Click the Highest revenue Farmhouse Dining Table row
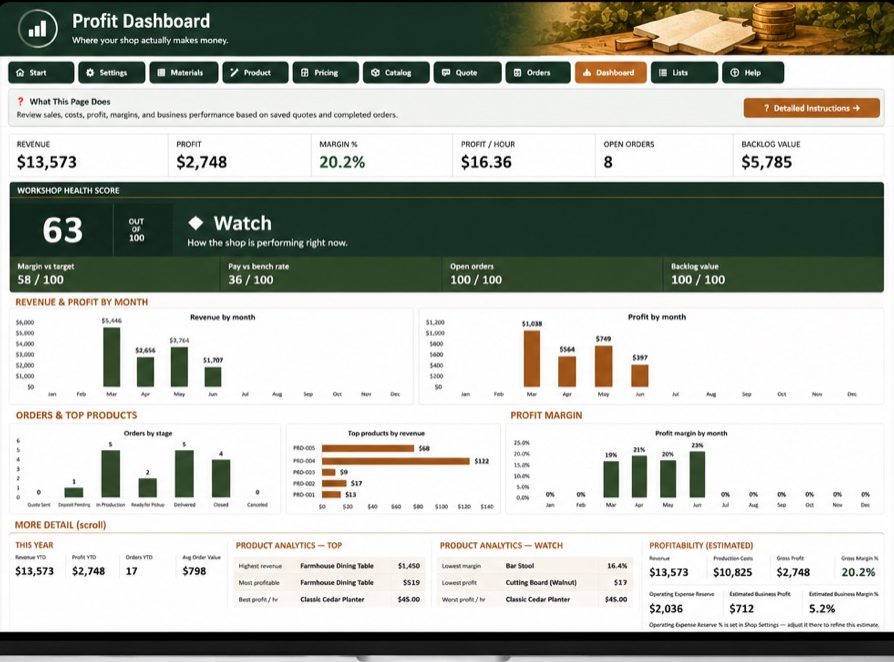The width and height of the screenshot is (894, 662). (329, 566)
